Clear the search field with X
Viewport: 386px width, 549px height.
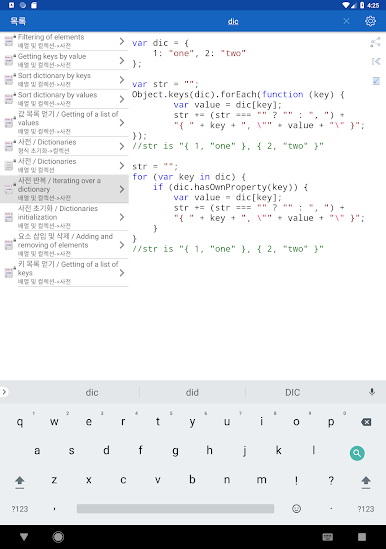[x=346, y=21]
